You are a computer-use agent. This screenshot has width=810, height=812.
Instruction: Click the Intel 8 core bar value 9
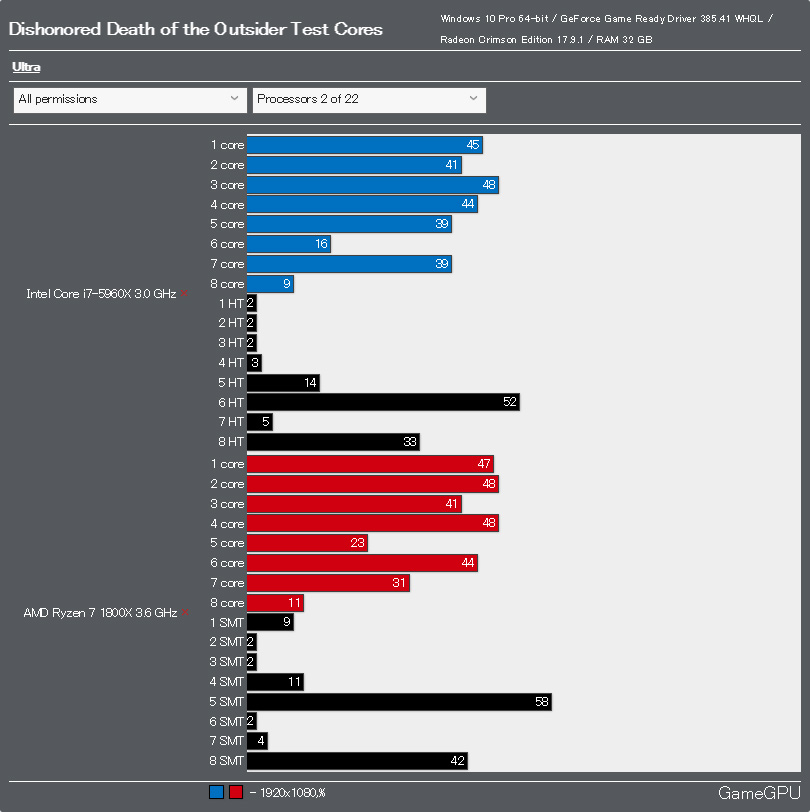(x=287, y=284)
